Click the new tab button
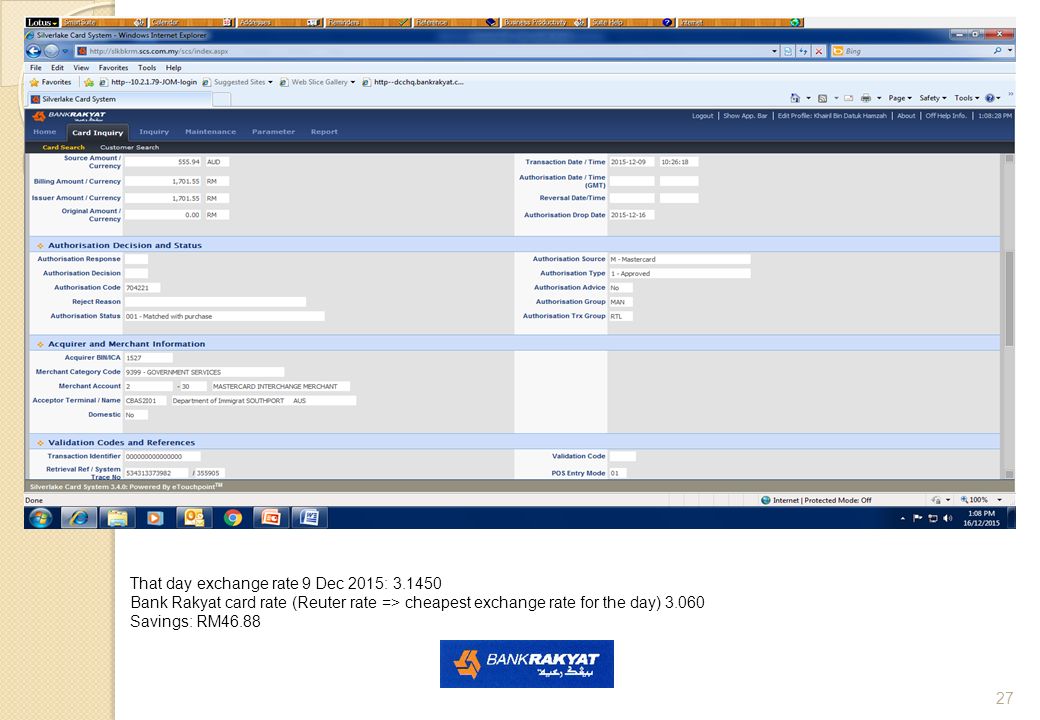 pyautogui.click(x=222, y=99)
